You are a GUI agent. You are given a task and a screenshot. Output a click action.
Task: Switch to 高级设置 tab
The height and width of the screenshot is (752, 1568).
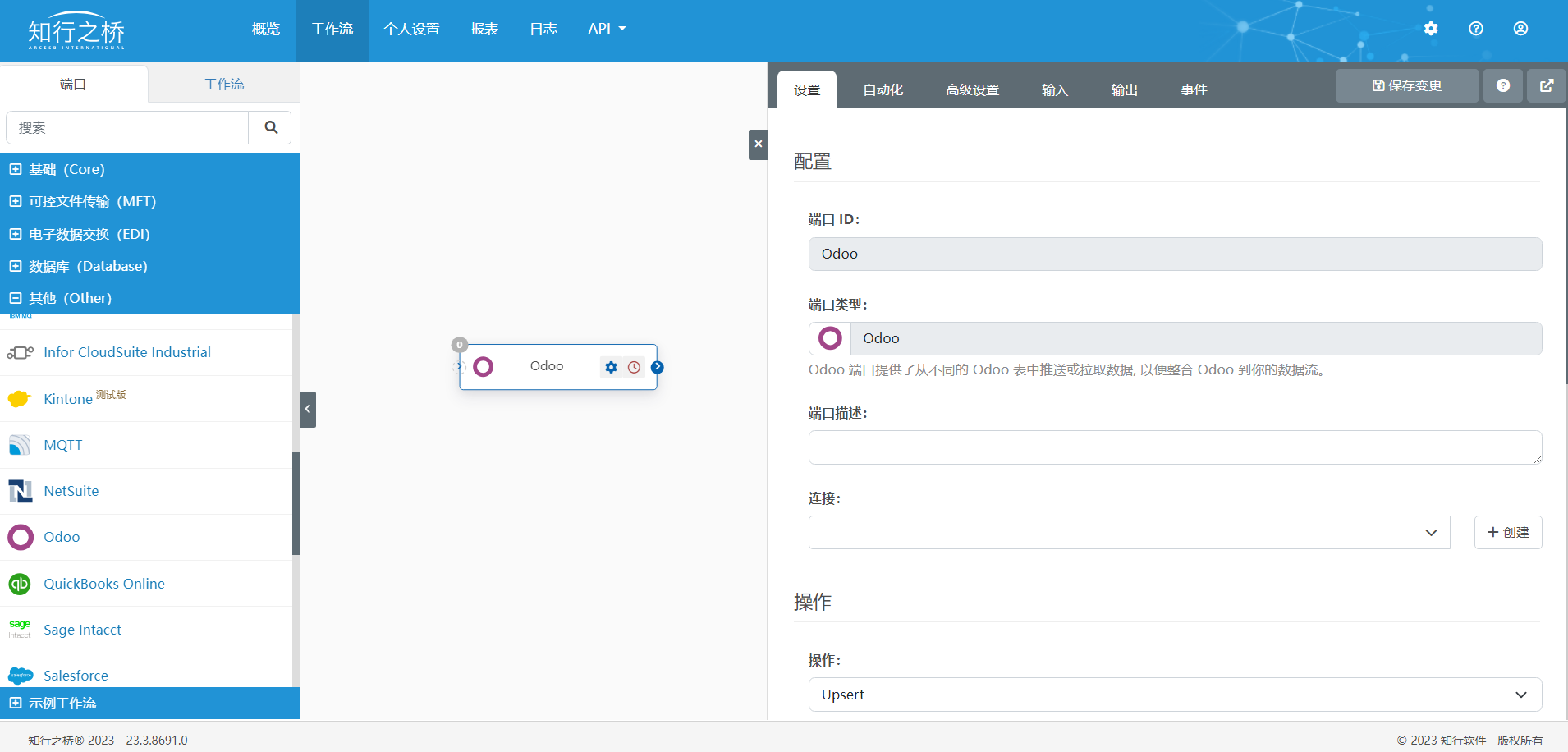pyautogui.click(x=973, y=89)
